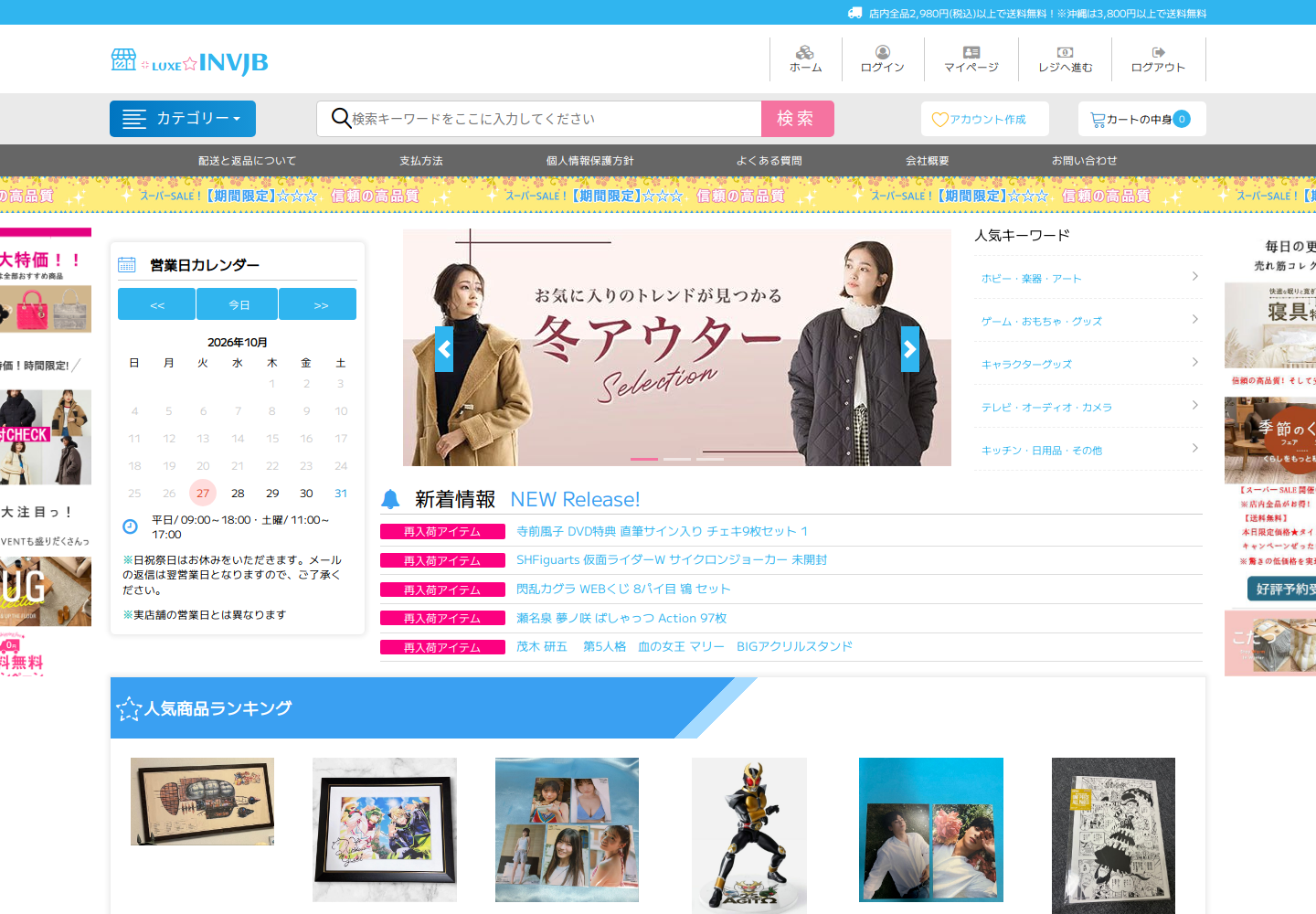Click the magnifier icon in search bar

341,118
